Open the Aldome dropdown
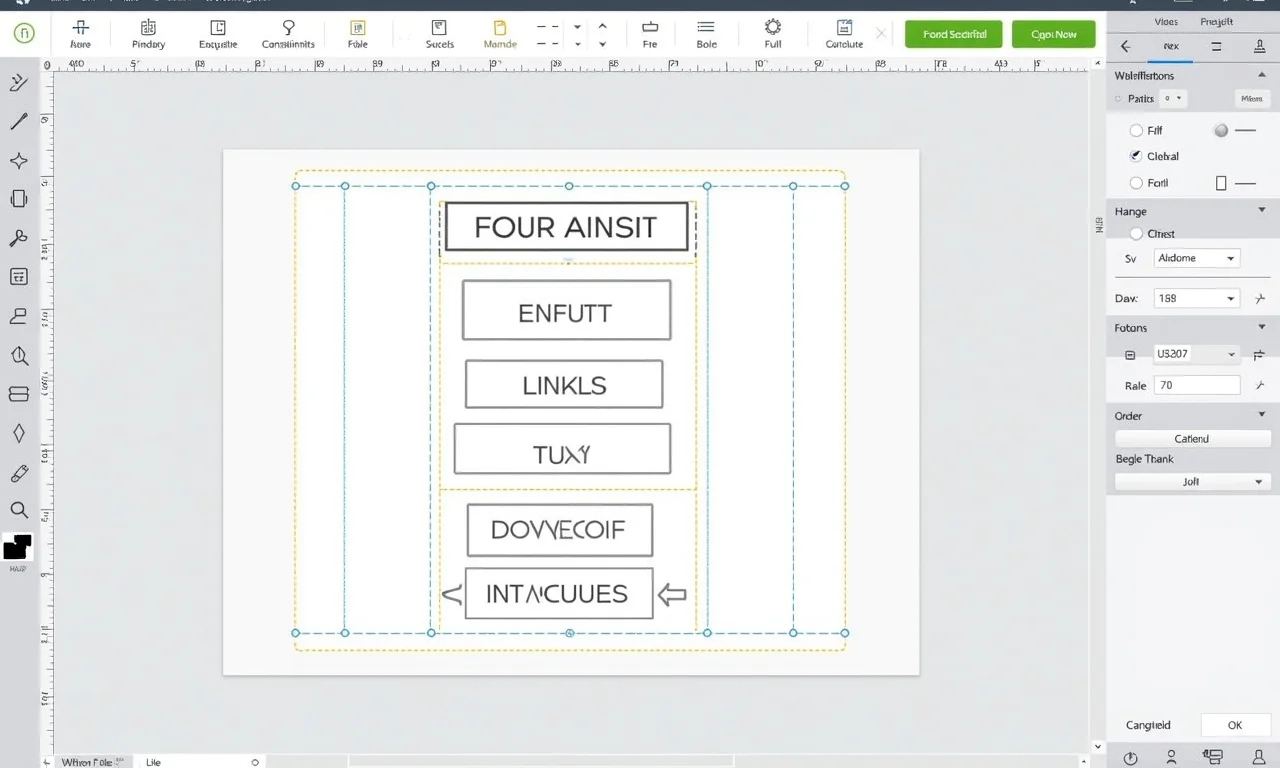The image size is (1280, 768). tap(1196, 258)
